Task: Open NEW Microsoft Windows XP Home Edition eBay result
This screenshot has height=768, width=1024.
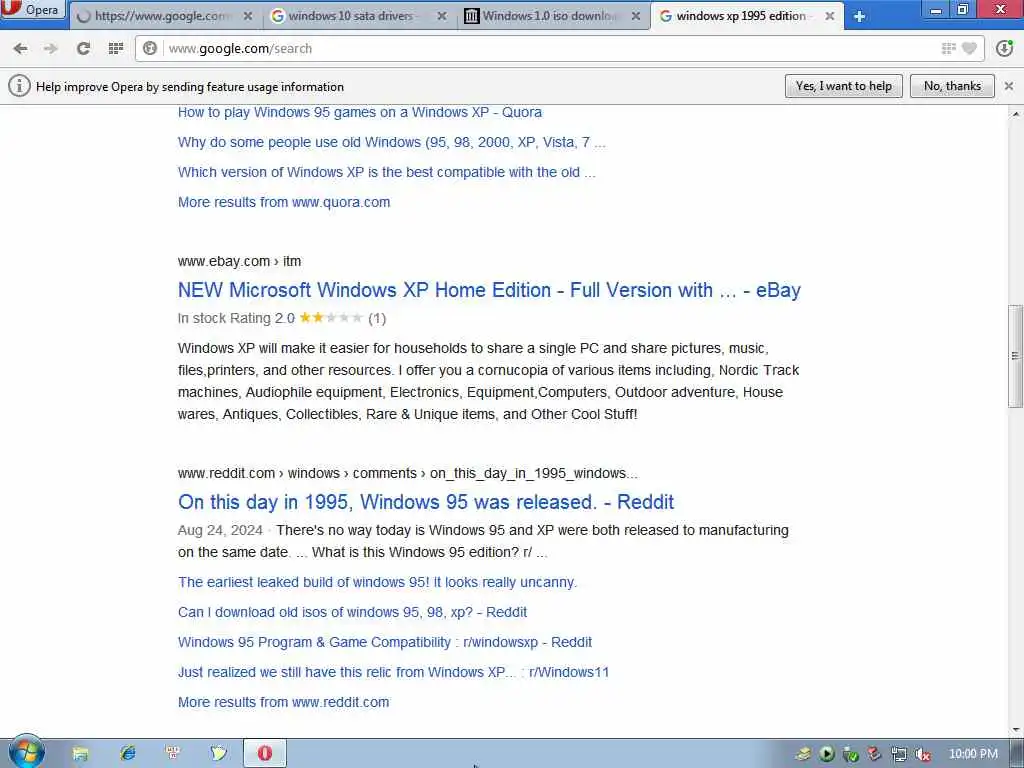Action: click(x=489, y=290)
